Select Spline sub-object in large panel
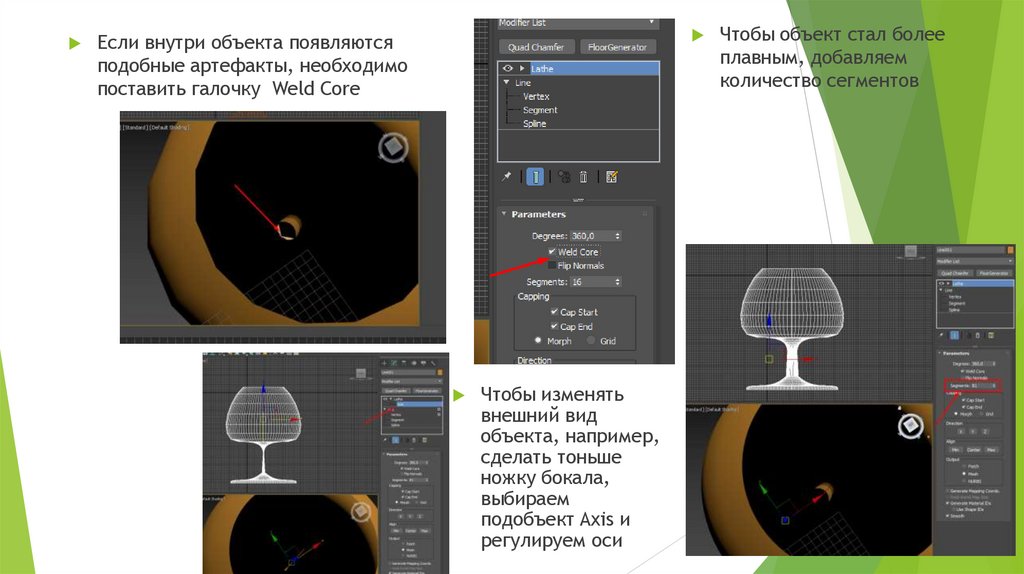Image resolution: width=1024 pixels, height=574 pixels. (534, 123)
